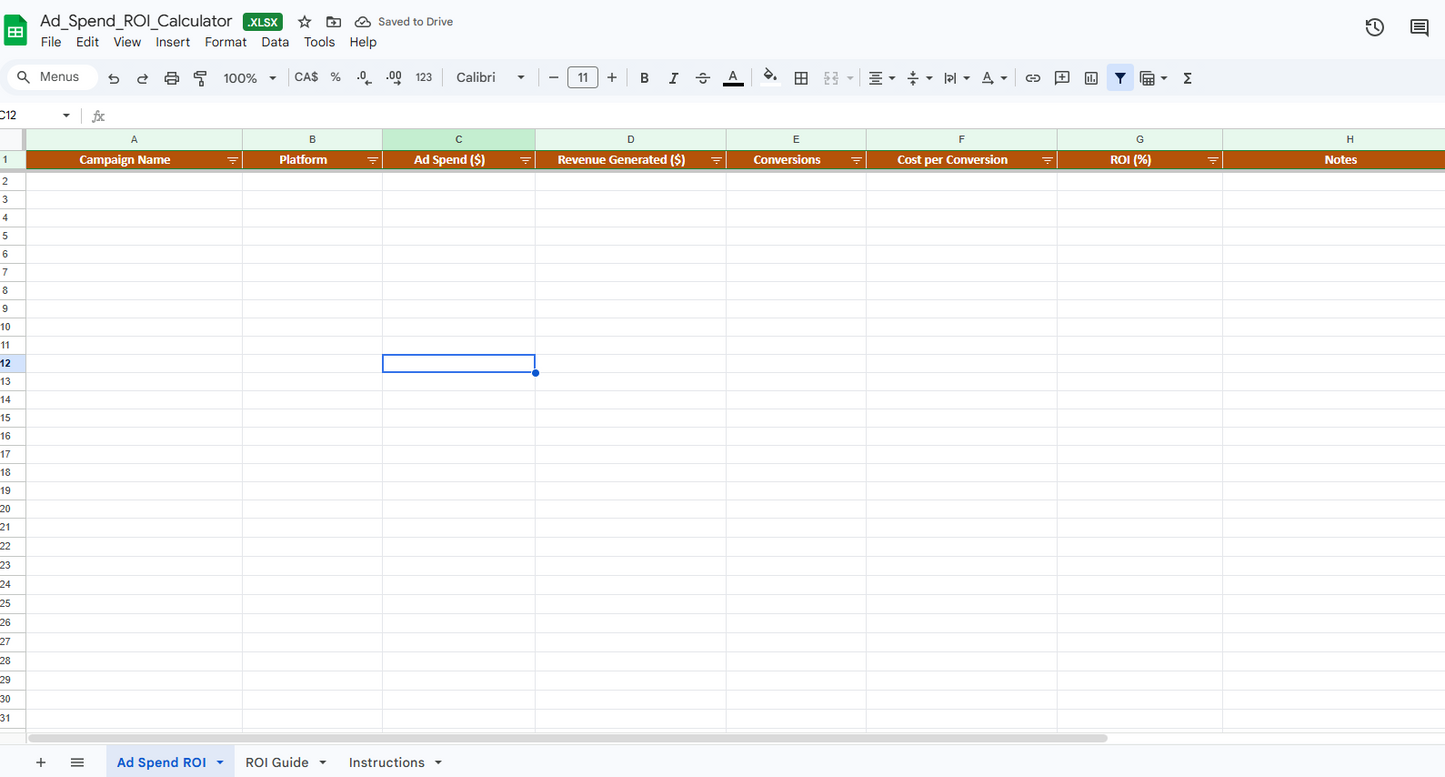
Task: Open the text color picker
Action: (x=733, y=77)
